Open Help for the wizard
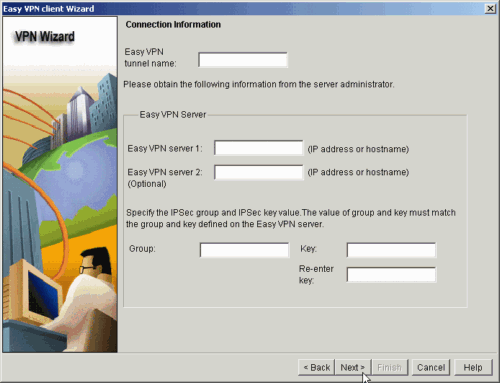This screenshot has width=500, height=383. [x=473, y=367]
